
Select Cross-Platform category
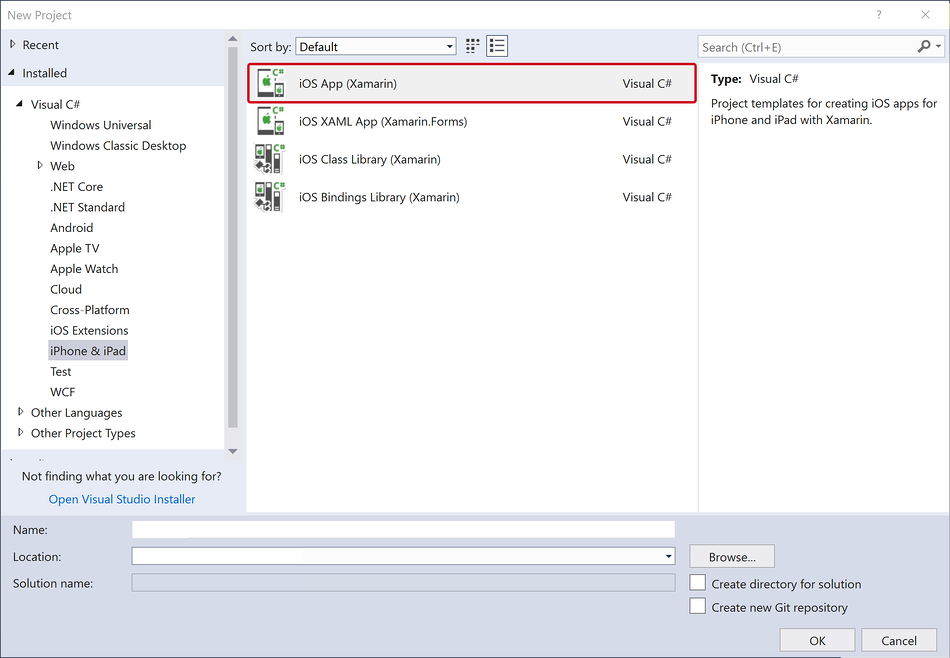[90, 310]
